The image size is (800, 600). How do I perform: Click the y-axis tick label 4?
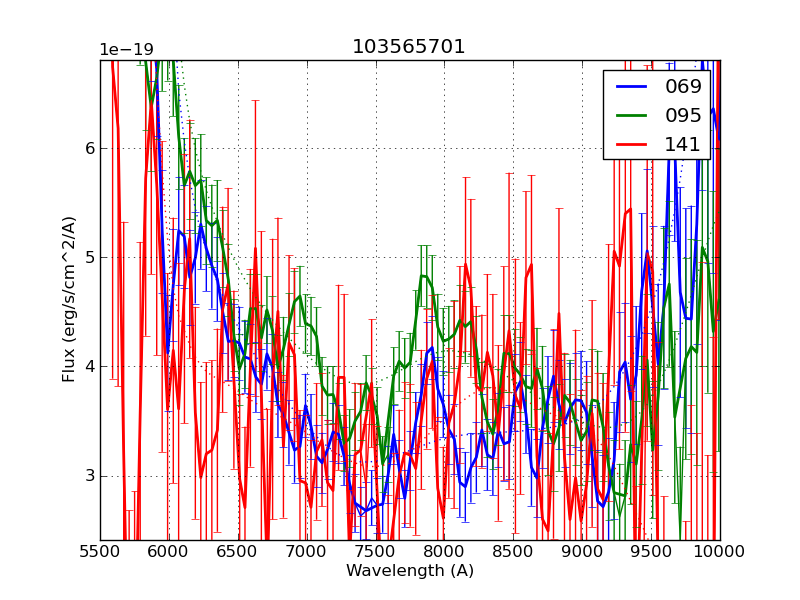click(x=89, y=366)
